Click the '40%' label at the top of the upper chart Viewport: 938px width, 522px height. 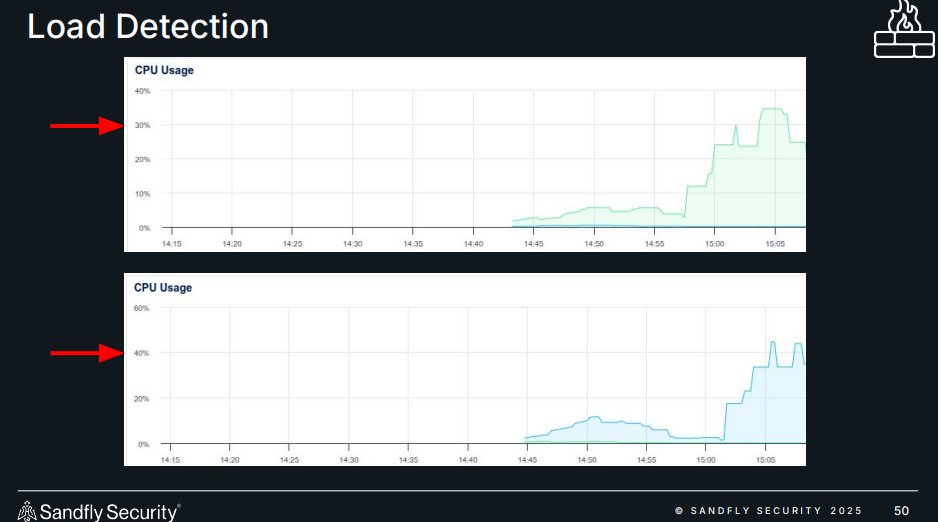pyautogui.click(x=142, y=91)
